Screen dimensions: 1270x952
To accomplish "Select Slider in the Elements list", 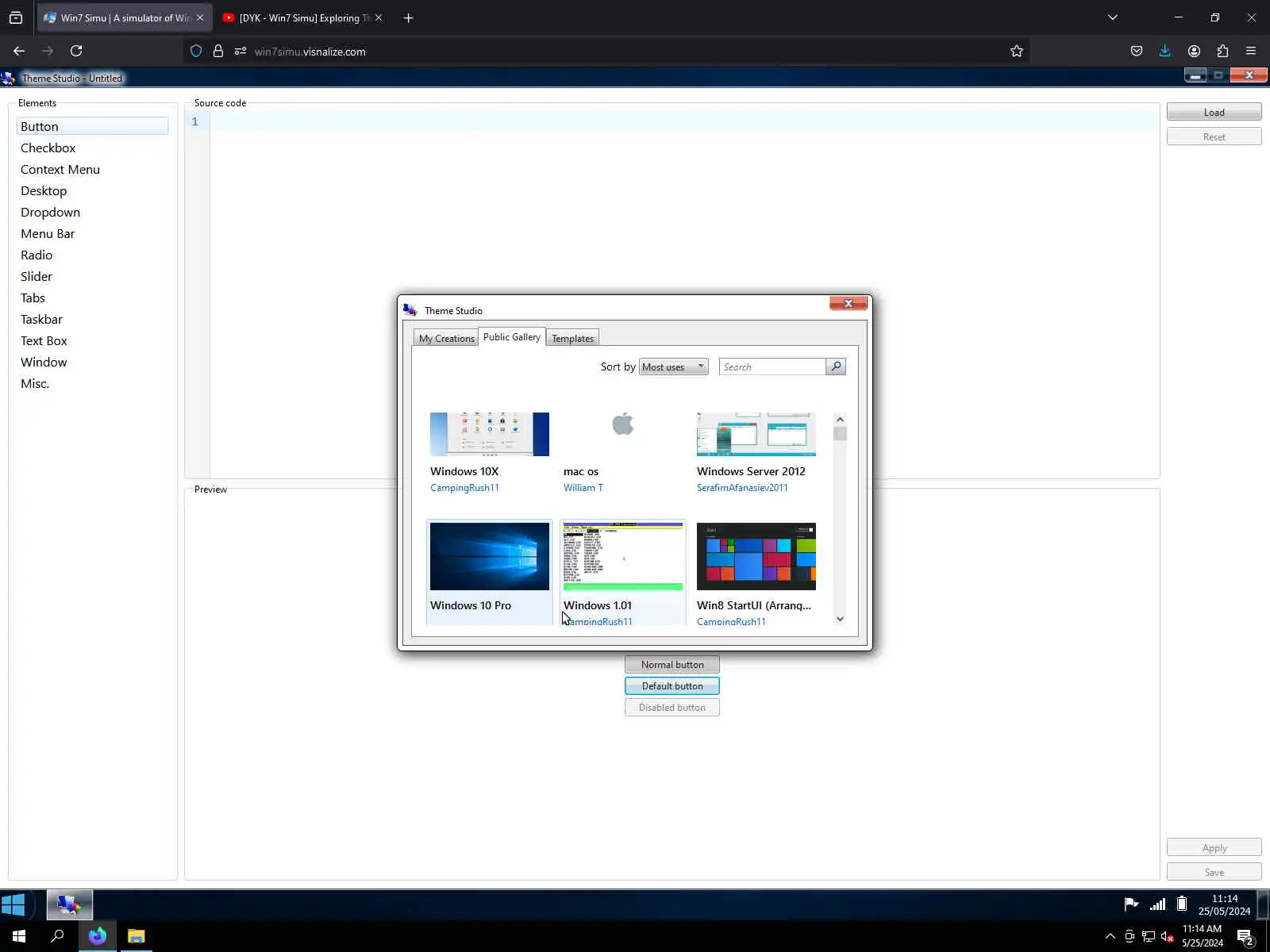I will (x=92, y=276).
